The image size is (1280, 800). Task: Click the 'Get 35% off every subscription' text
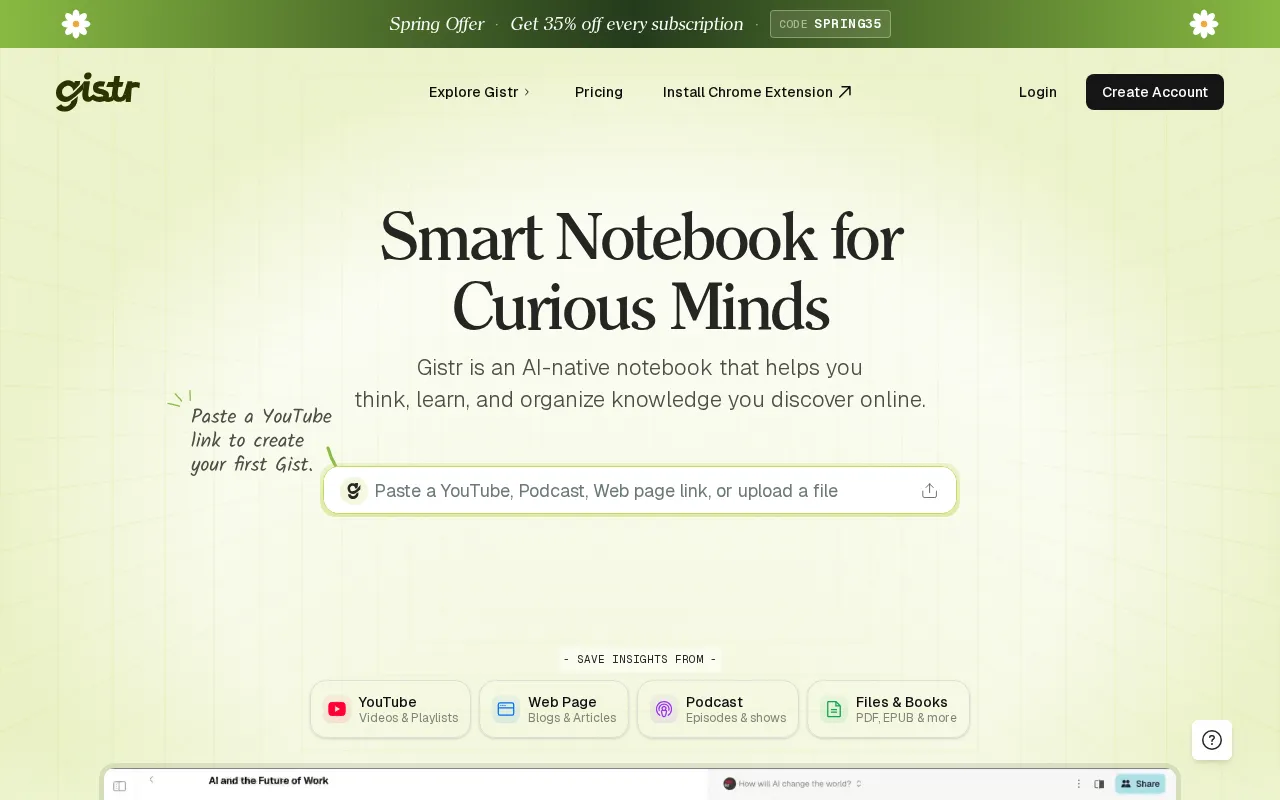coord(627,24)
